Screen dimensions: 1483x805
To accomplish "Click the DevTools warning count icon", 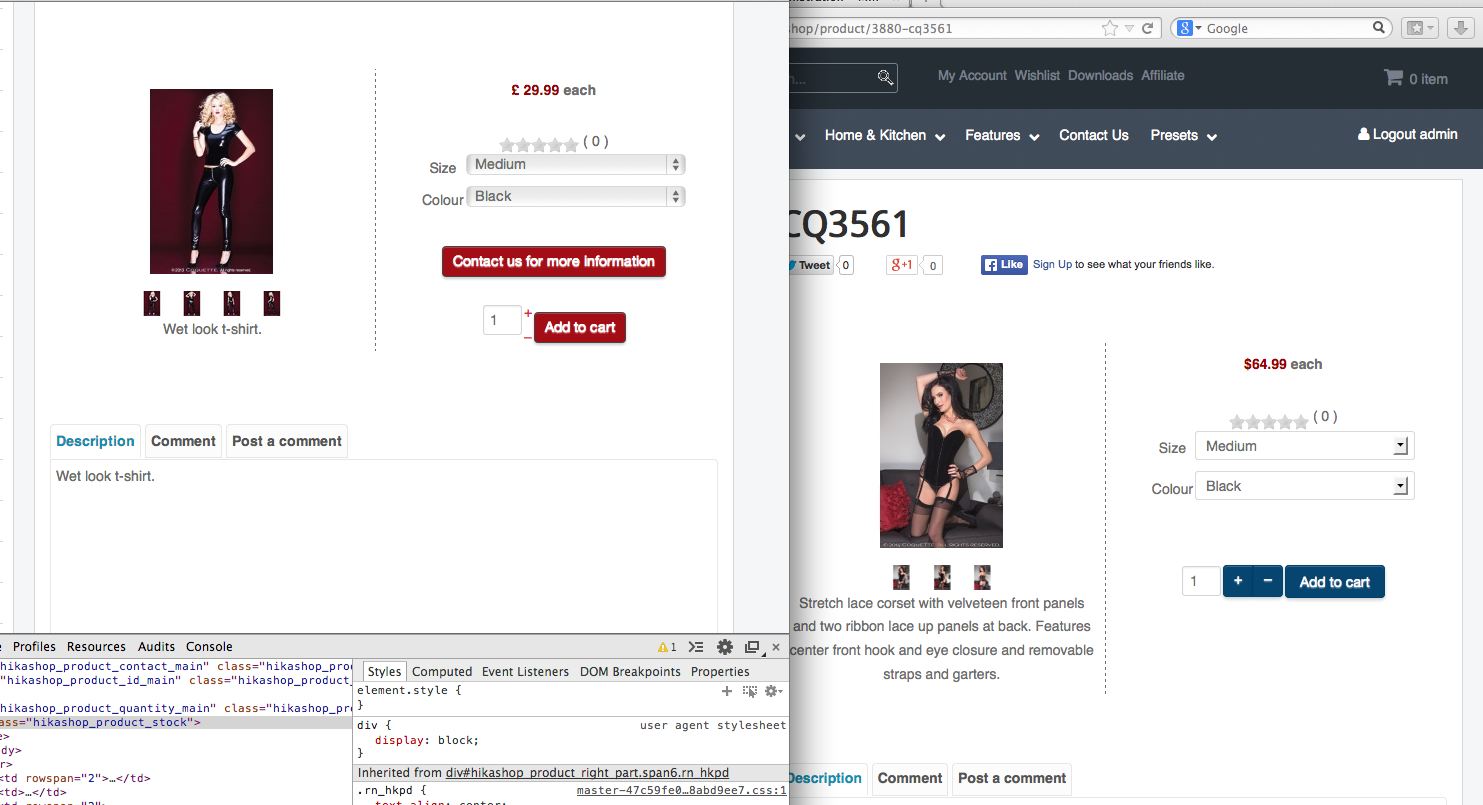I will (x=667, y=647).
